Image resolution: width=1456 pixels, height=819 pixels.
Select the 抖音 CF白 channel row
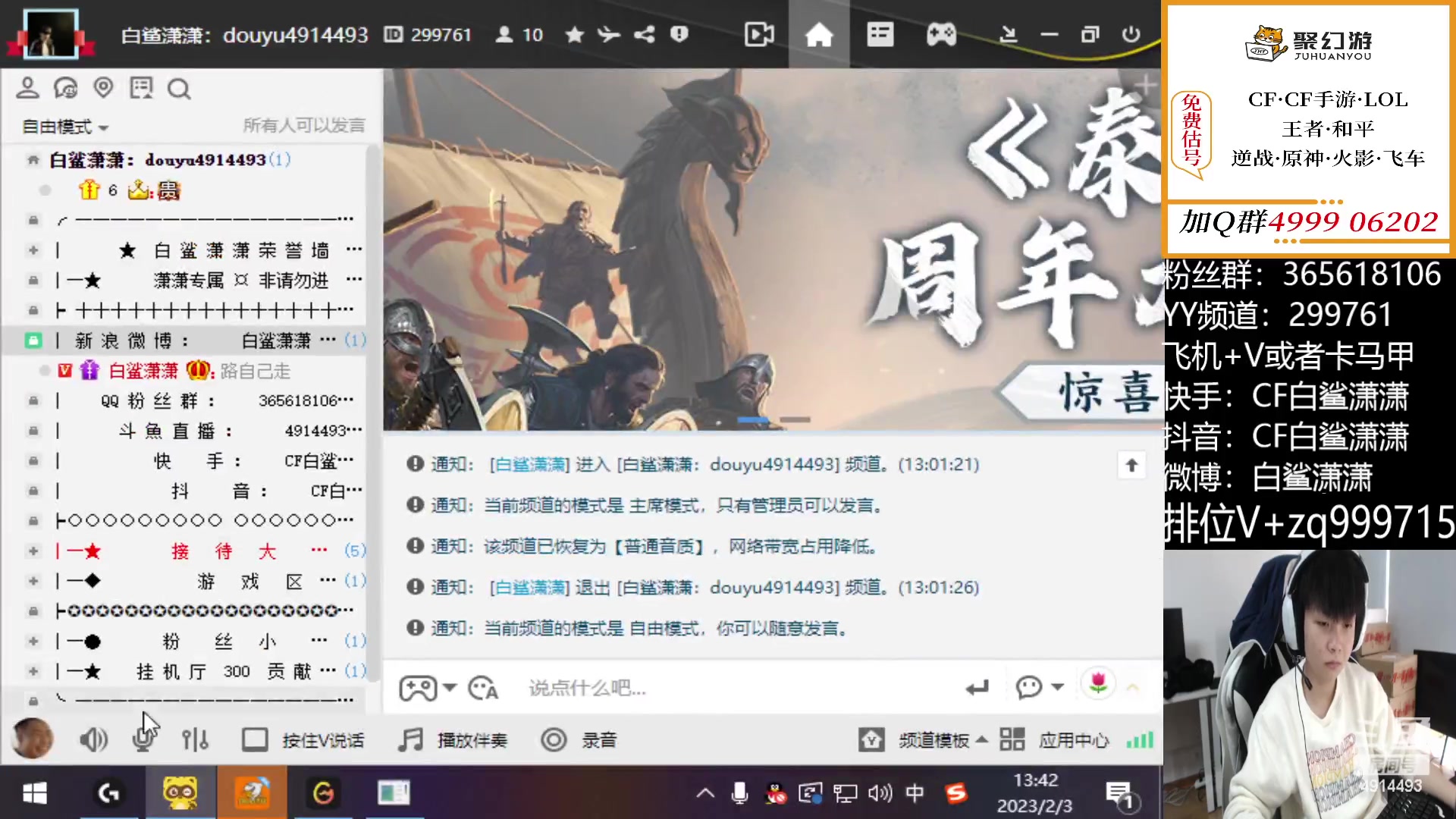point(184,491)
